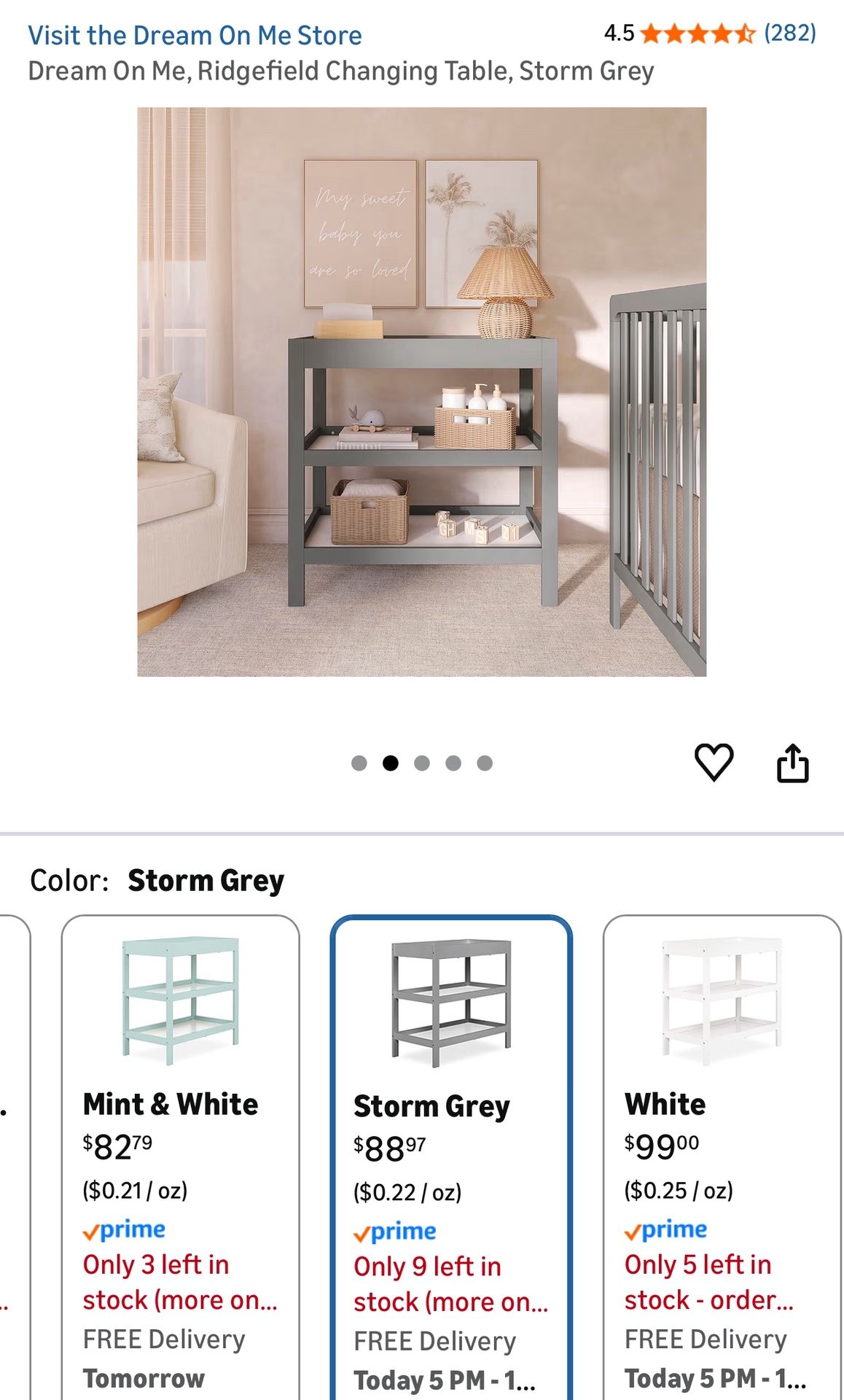Select the third image carousel dot
This screenshot has height=1400, width=844.
click(x=421, y=763)
